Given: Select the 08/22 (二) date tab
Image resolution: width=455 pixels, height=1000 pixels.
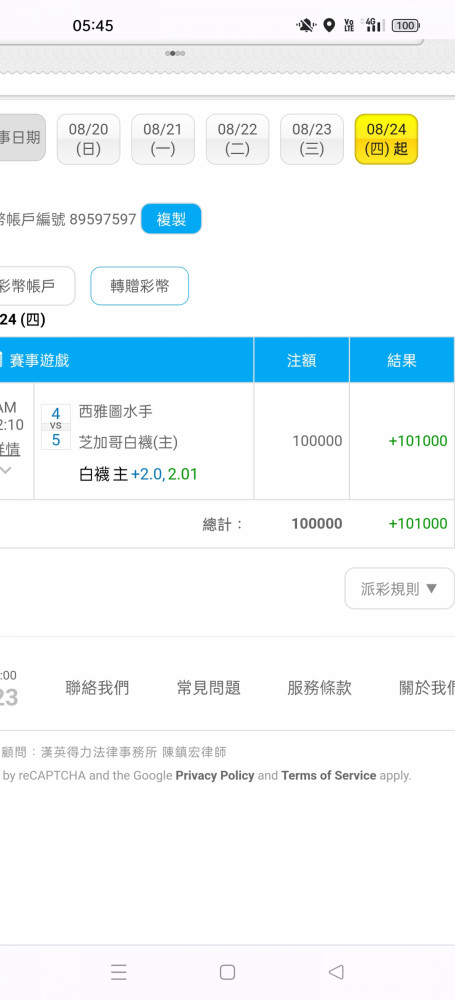Looking at the screenshot, I should point(237,139).
